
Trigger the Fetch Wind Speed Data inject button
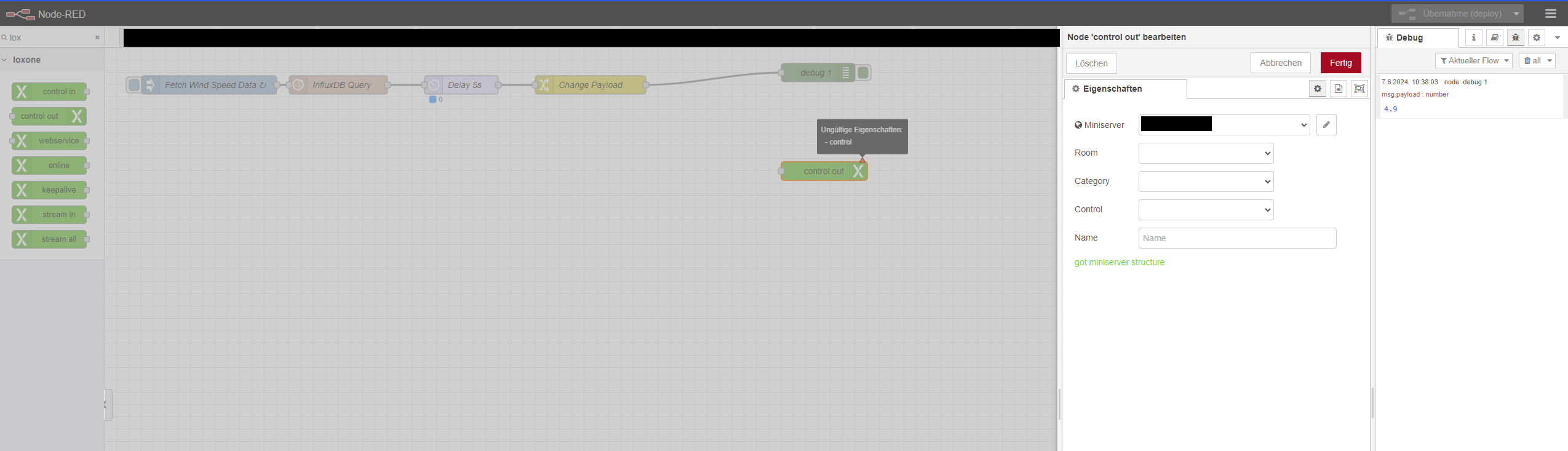click(134, 85)
